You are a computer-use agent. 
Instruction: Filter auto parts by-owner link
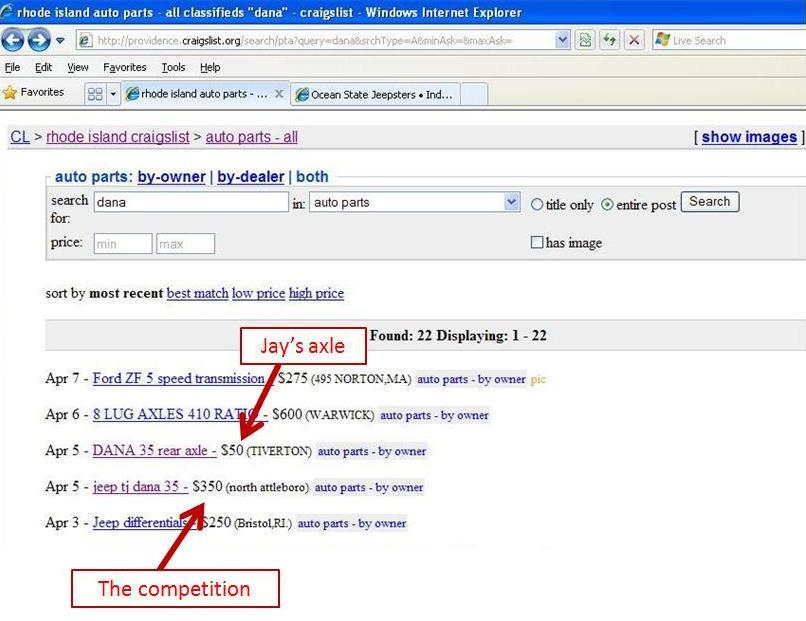click(172, 177)
